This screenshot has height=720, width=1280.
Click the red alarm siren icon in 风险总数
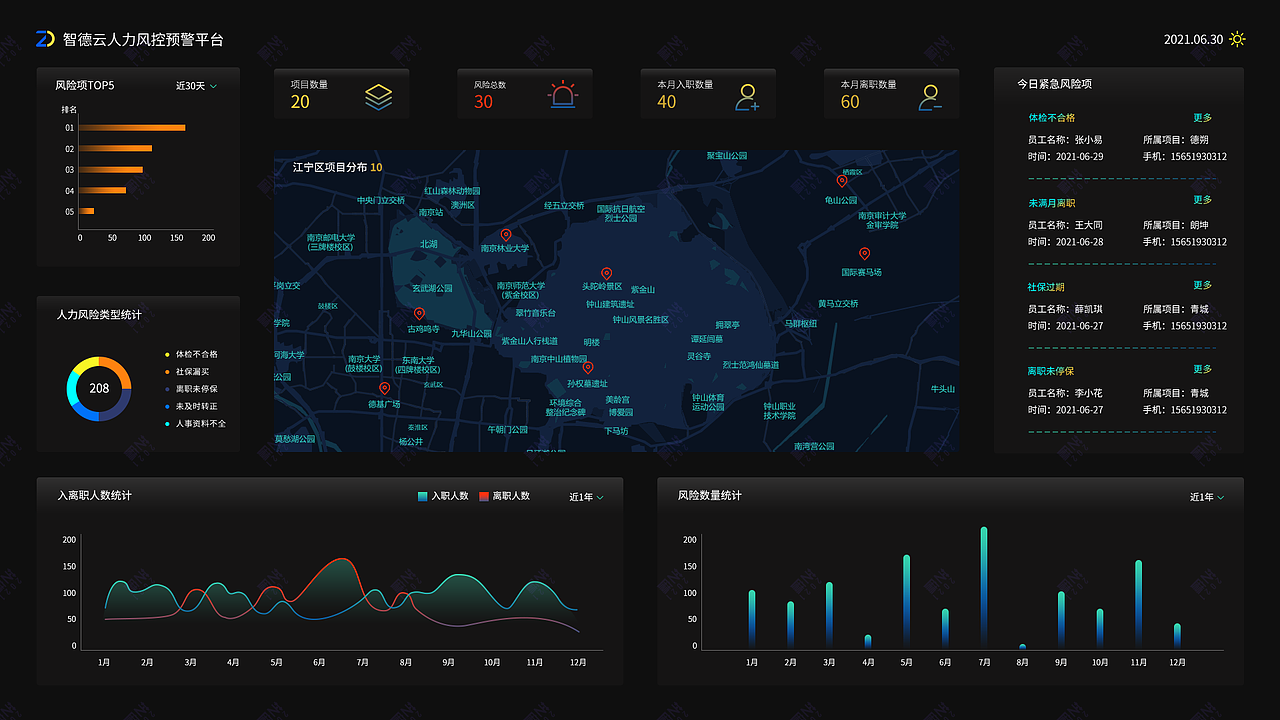click(x=563, y=95)
